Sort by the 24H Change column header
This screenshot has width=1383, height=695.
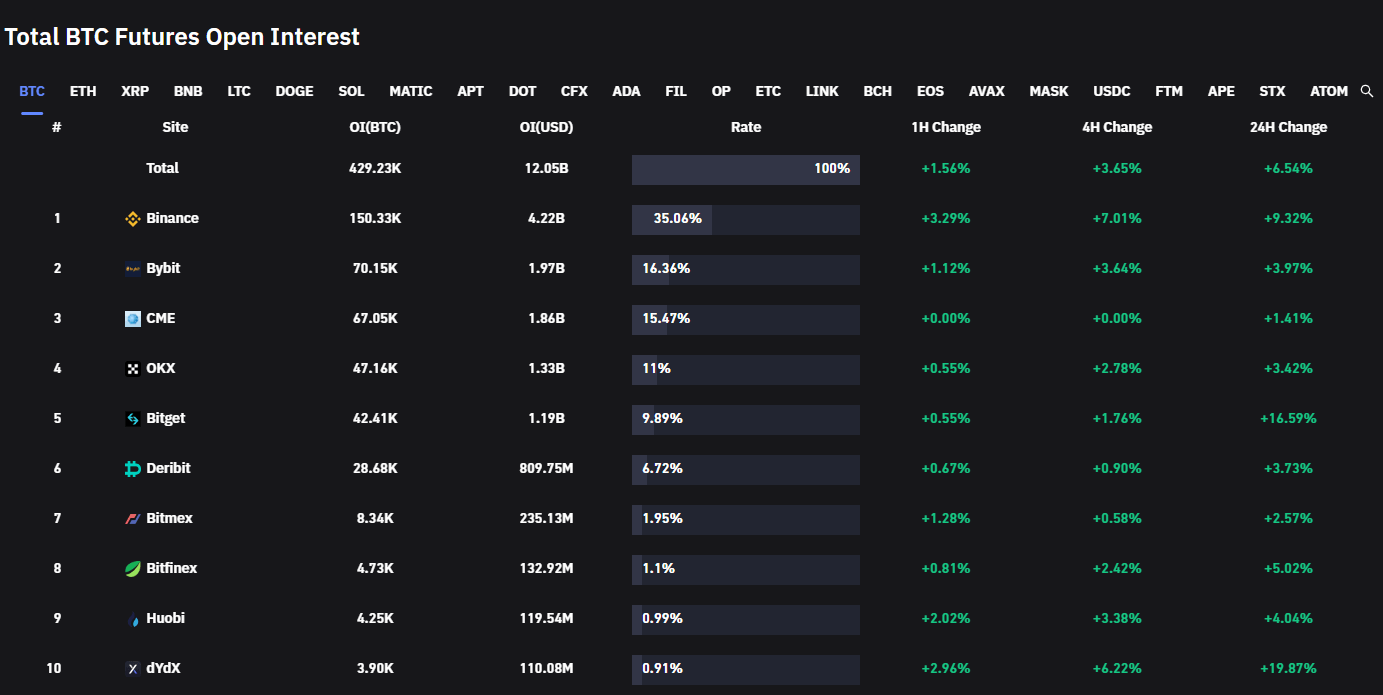tap(1288, 127)
